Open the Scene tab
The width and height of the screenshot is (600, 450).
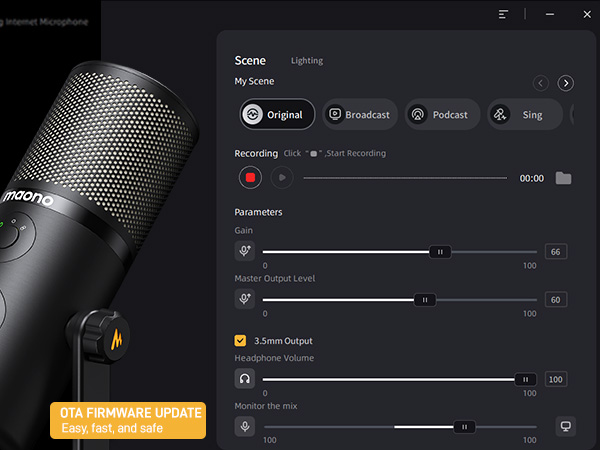point(250,60)
